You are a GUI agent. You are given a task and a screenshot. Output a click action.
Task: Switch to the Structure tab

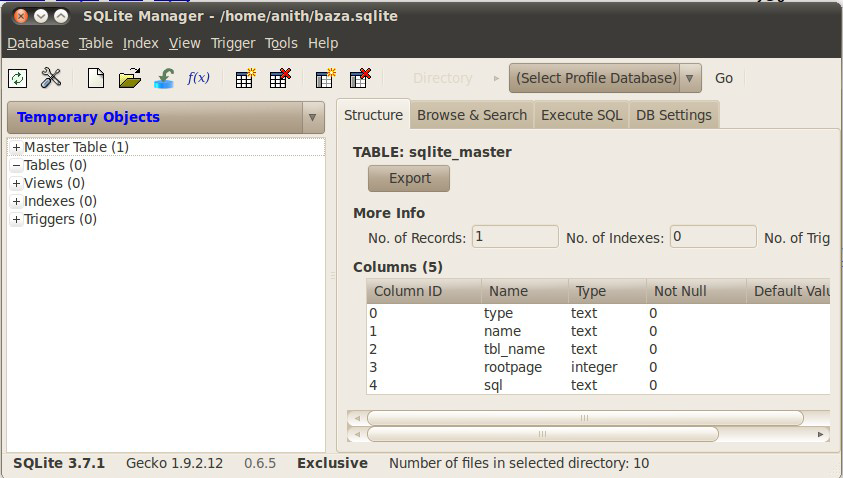click(373, 115)
